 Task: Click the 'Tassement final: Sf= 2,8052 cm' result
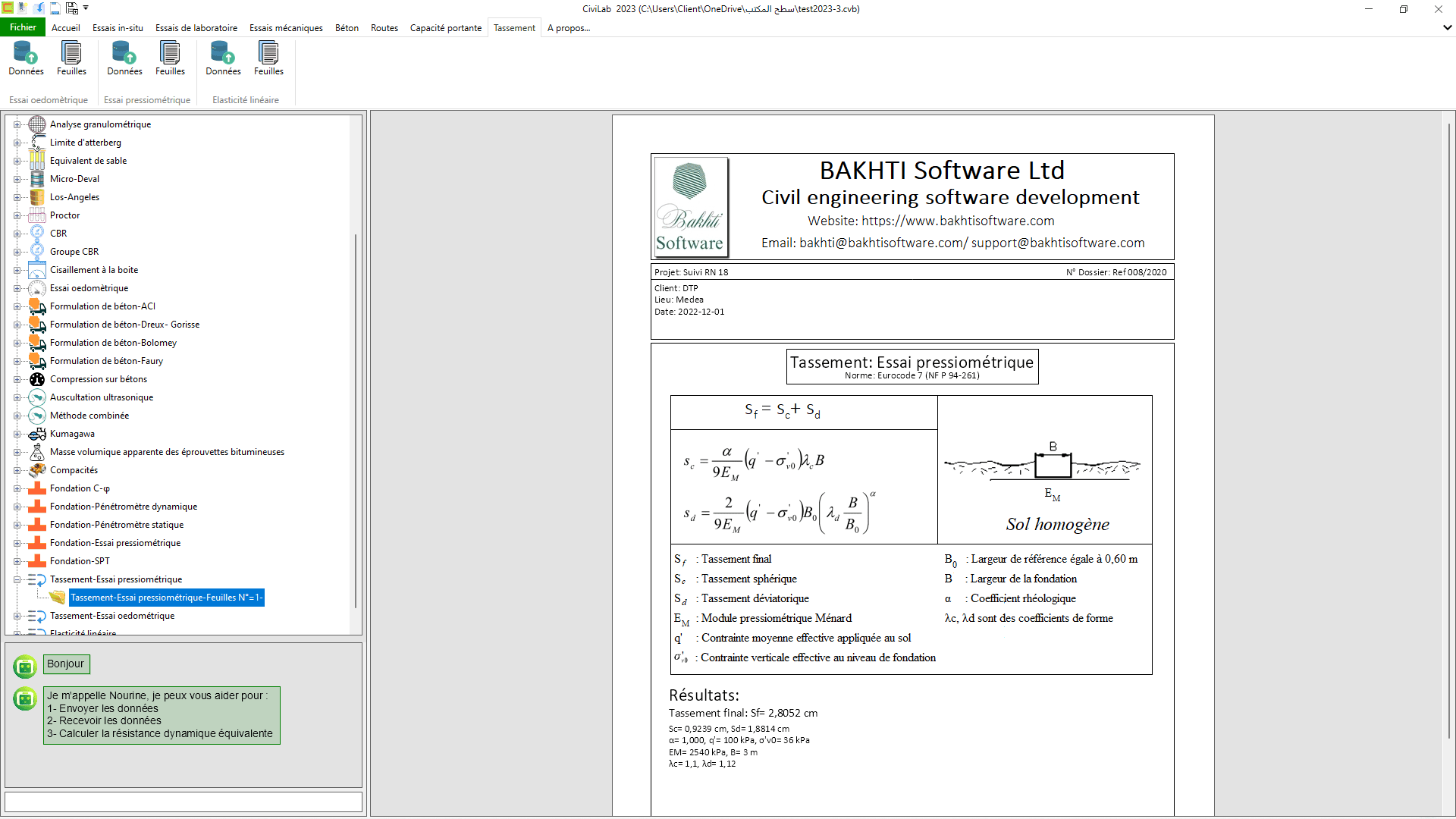pyautogui.click(x=742, y=713)
